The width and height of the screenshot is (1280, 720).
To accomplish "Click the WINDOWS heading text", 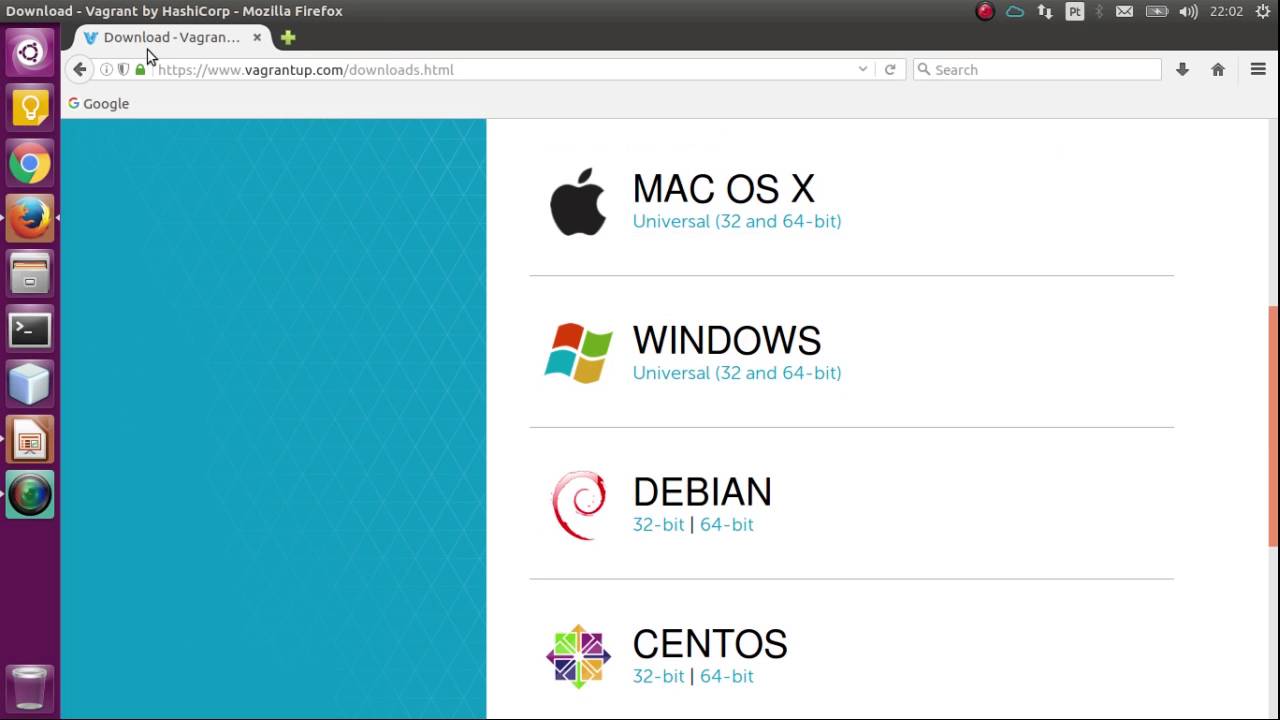I will coord(727,341).
